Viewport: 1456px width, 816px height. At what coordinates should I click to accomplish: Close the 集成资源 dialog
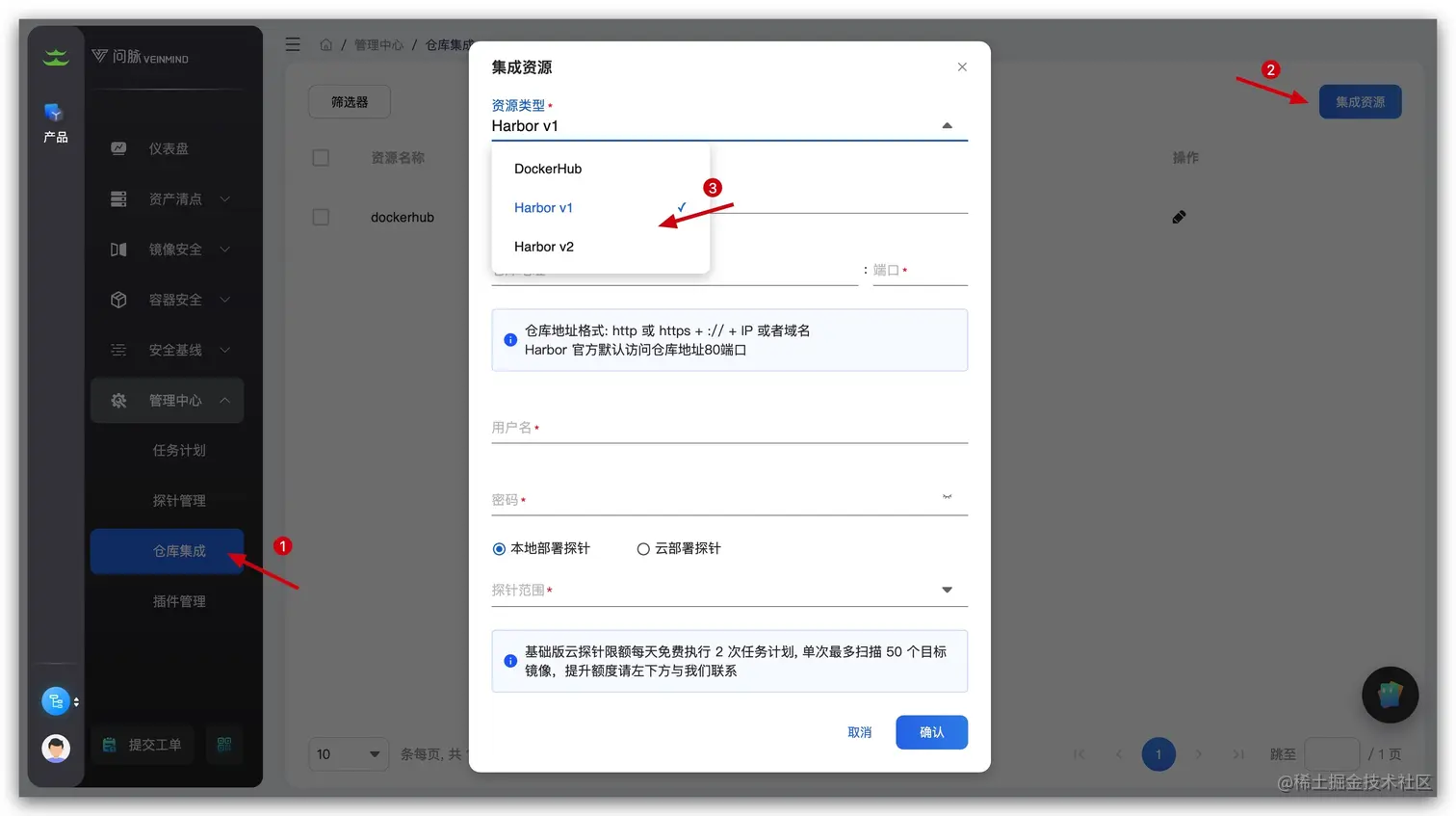tap(962, 66)
